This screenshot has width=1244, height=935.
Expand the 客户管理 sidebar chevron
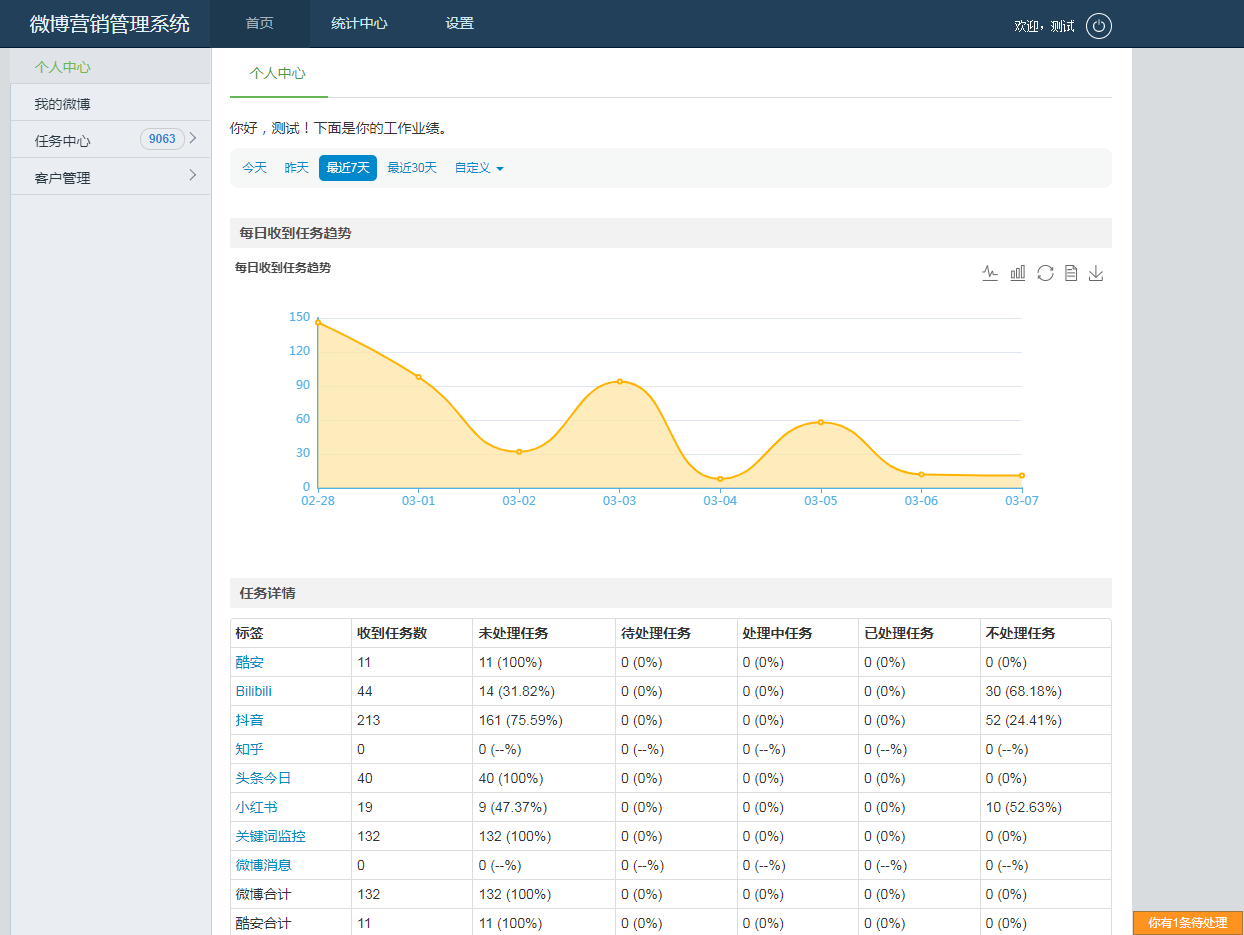tap(193, 176)
